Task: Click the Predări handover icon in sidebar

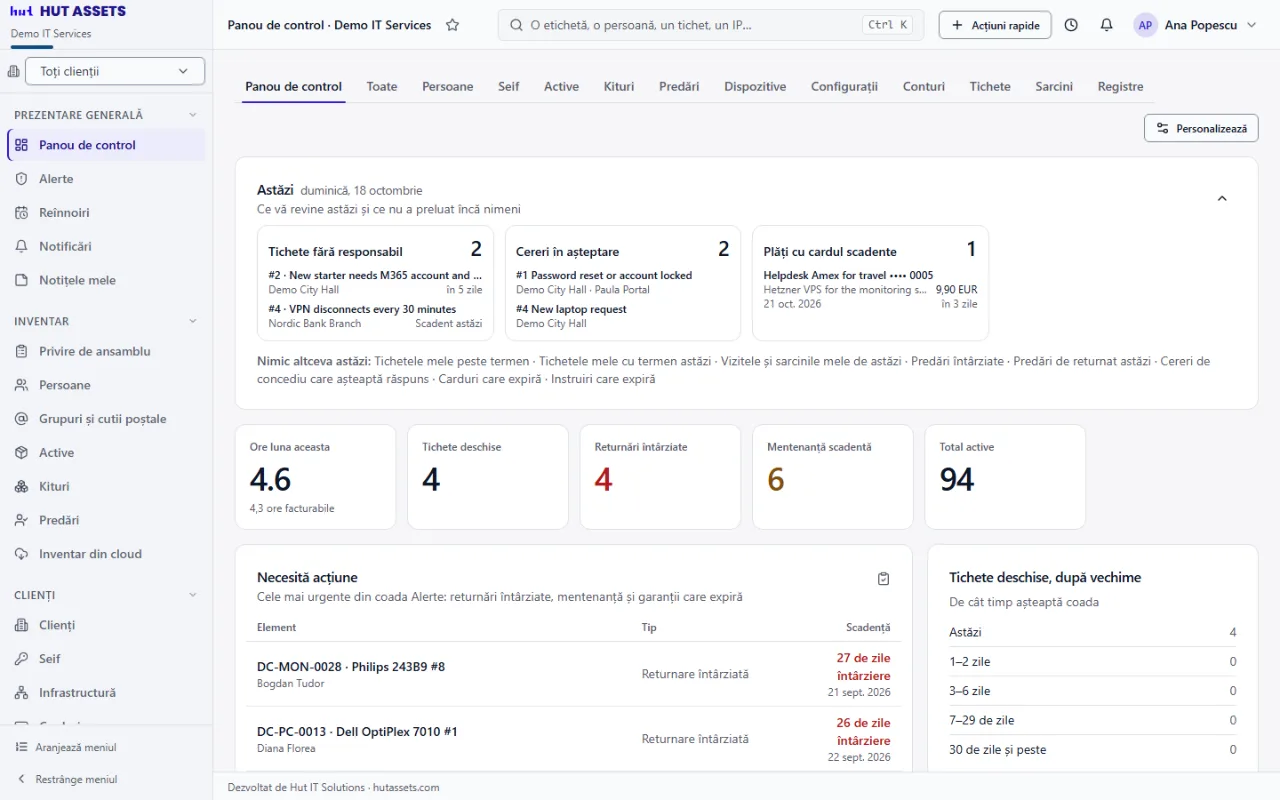Action: click(x=21, y=521)
